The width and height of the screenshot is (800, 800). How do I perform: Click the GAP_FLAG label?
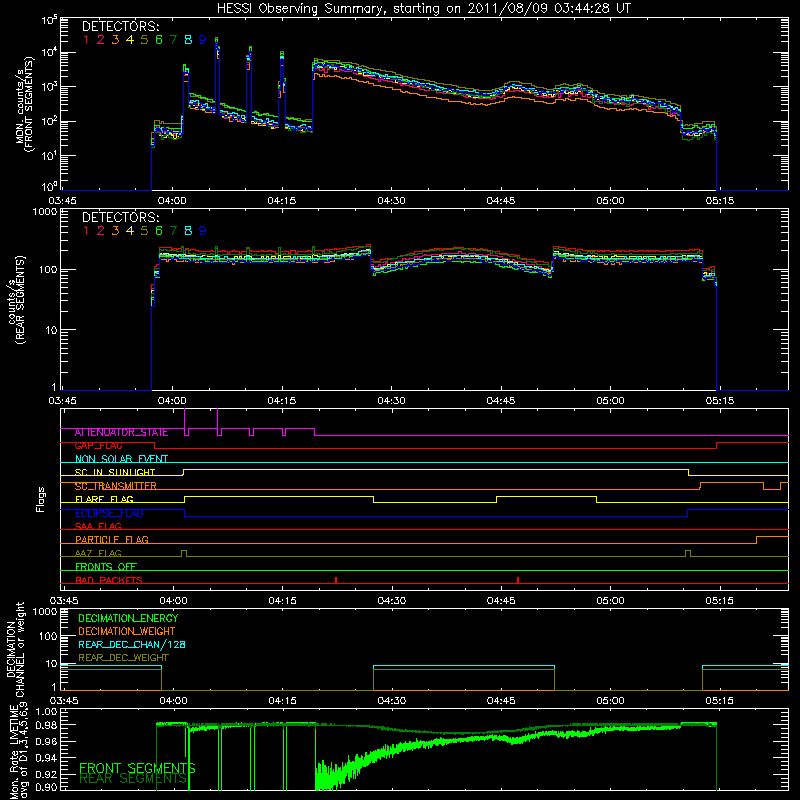point(98,446)
